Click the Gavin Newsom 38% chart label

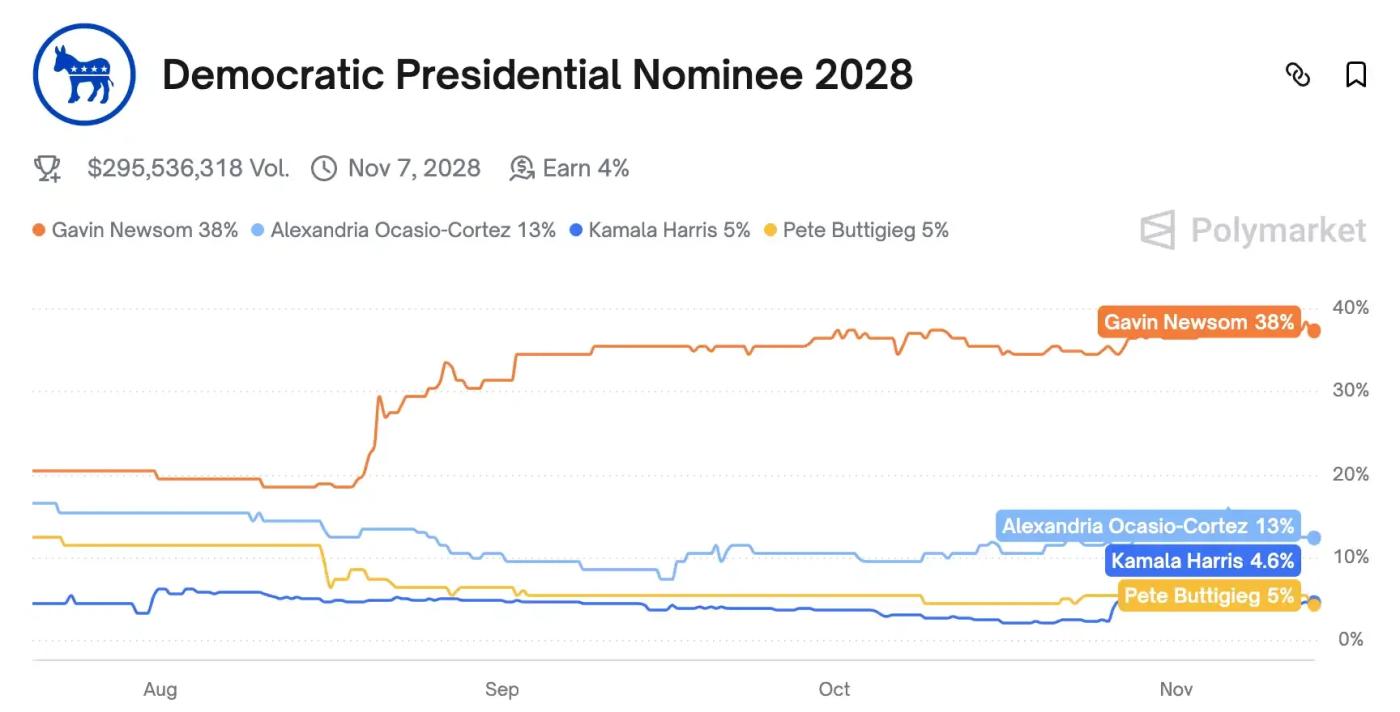click(x=1198, y=323)
